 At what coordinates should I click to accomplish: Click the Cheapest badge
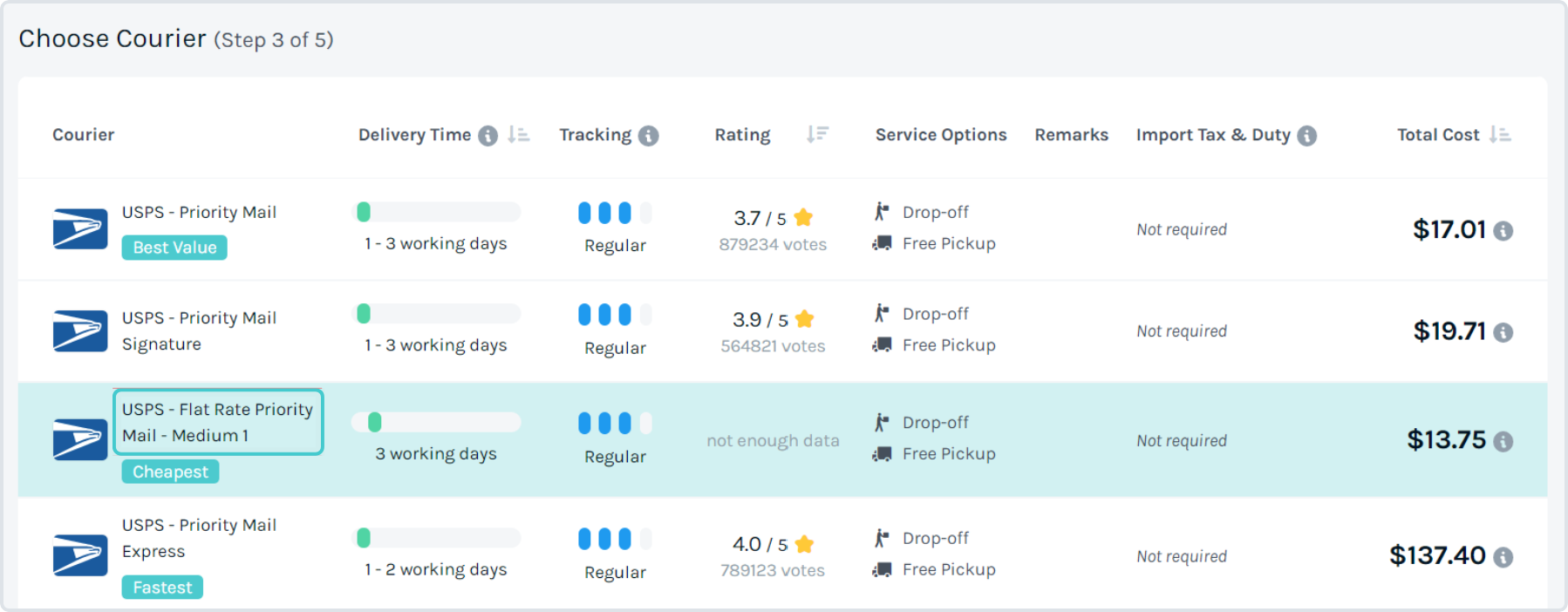(x=171, y=472)
